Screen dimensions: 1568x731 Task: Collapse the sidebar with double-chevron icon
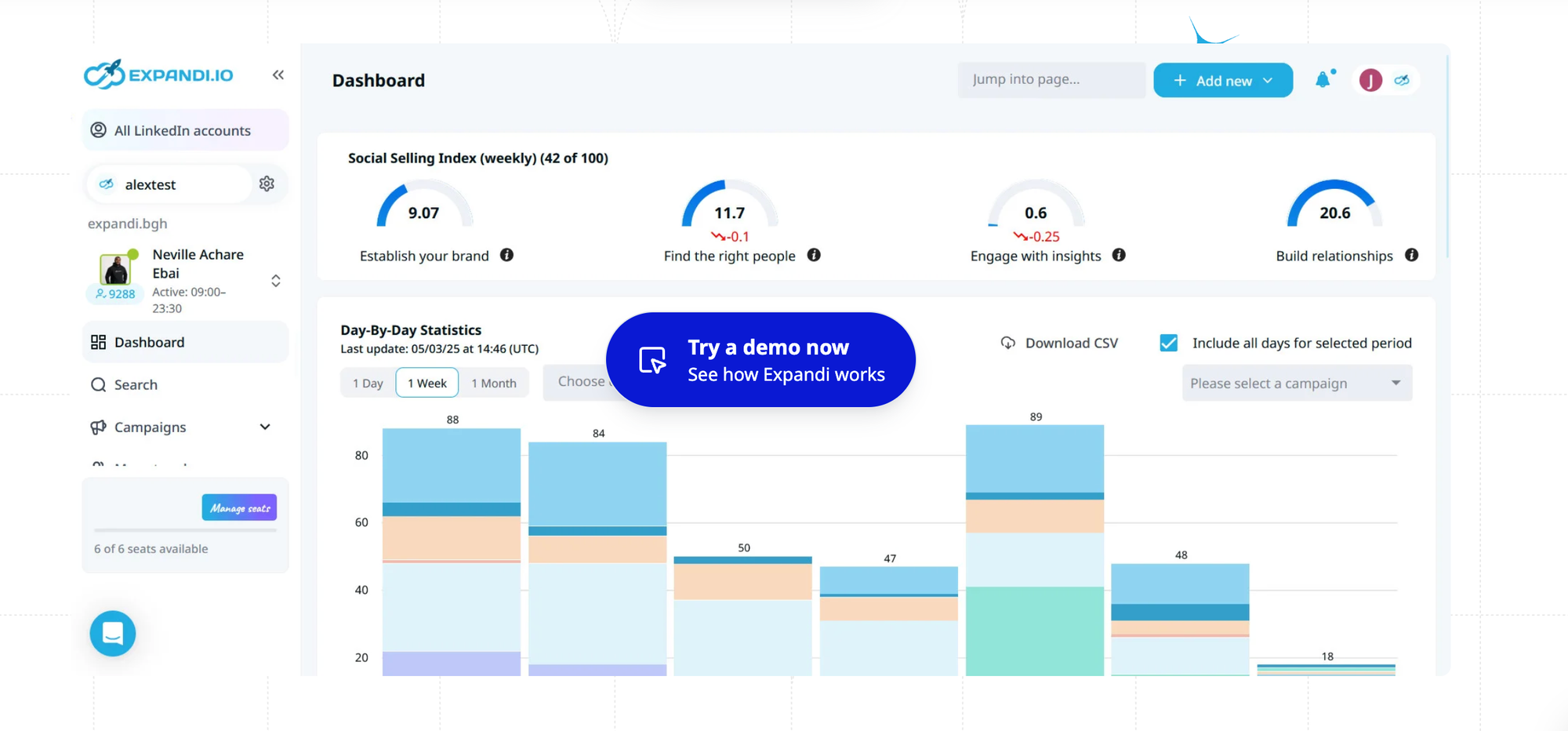tap(278, 75)
